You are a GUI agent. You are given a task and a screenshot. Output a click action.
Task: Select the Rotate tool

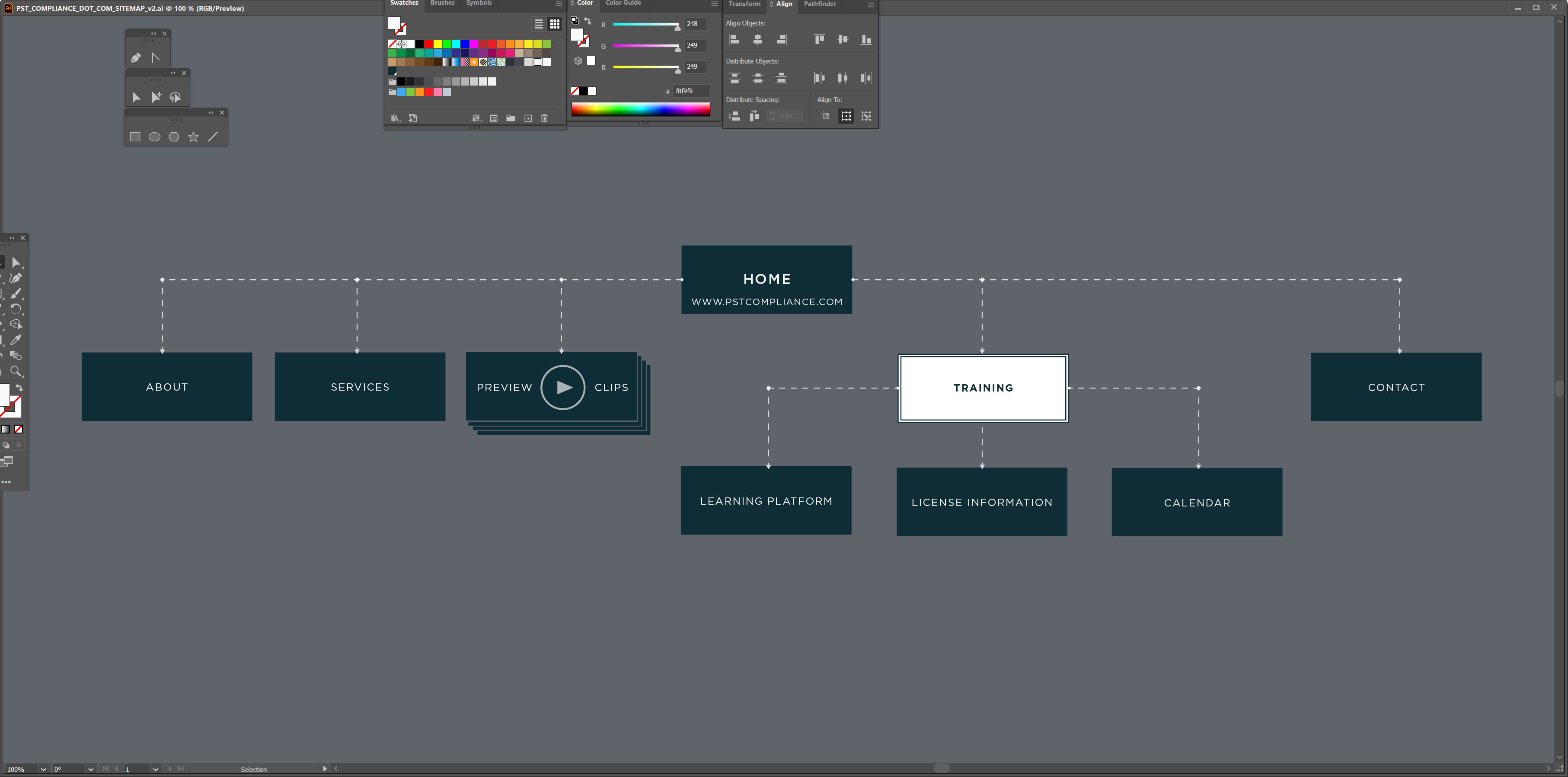(16, 309)
